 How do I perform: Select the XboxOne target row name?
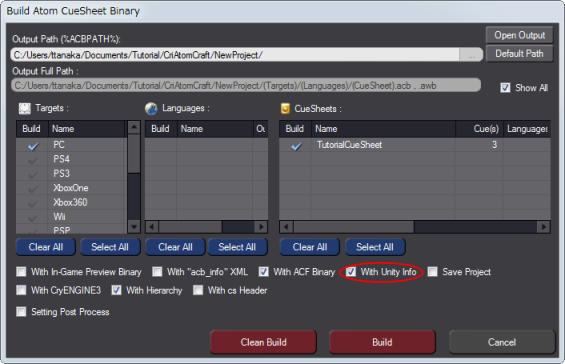(x=71, y=188)
